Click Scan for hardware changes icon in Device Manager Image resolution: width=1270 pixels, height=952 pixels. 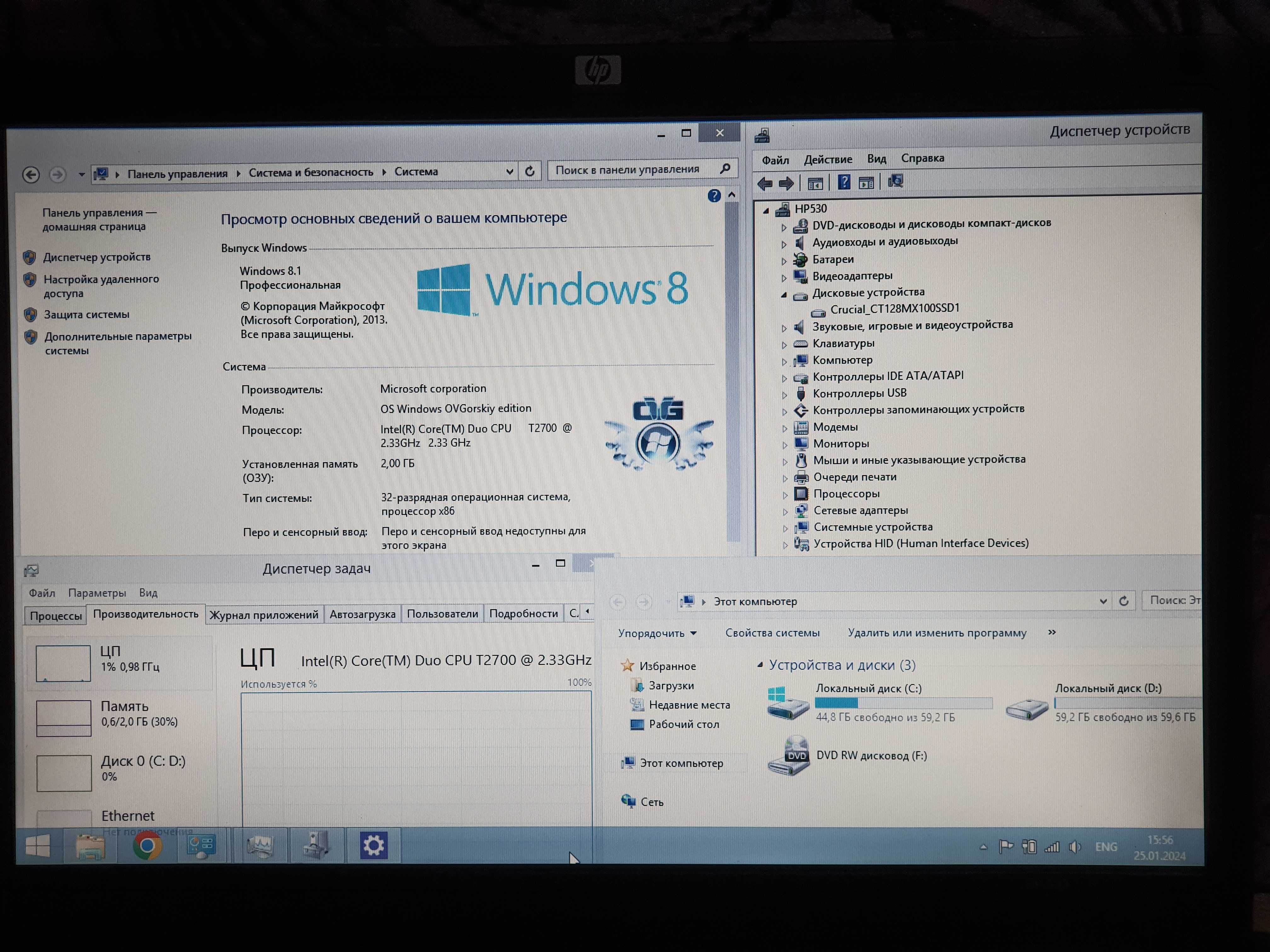(895, 182)
